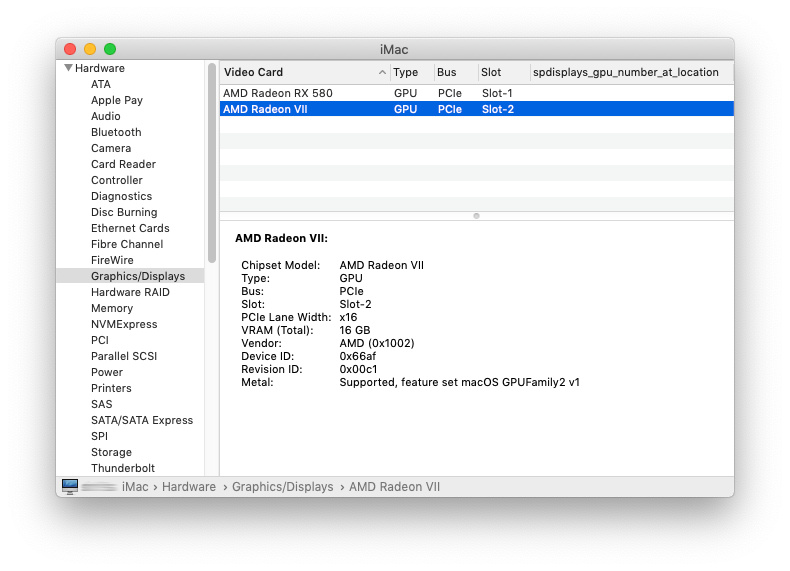Viewport: 790px width, 571px height.
Task: Sort by Type column header
Action: [x=412, y=72]
